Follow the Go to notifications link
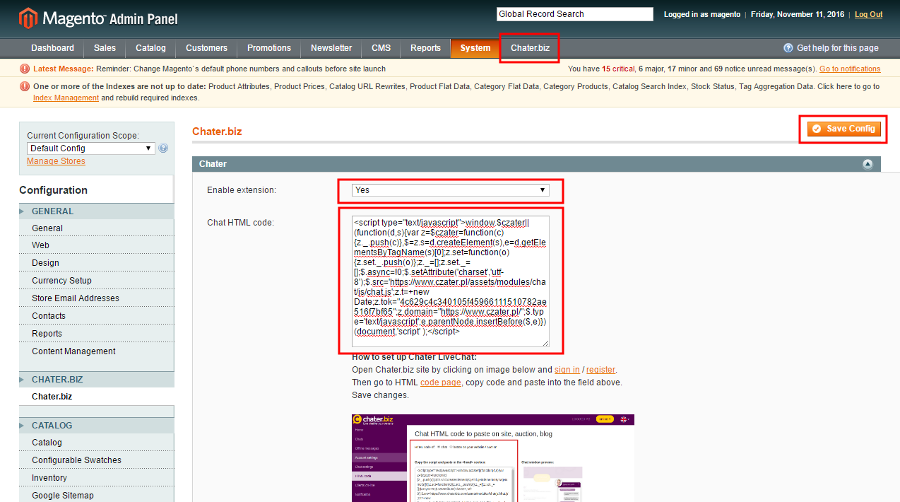 [849, 69]
